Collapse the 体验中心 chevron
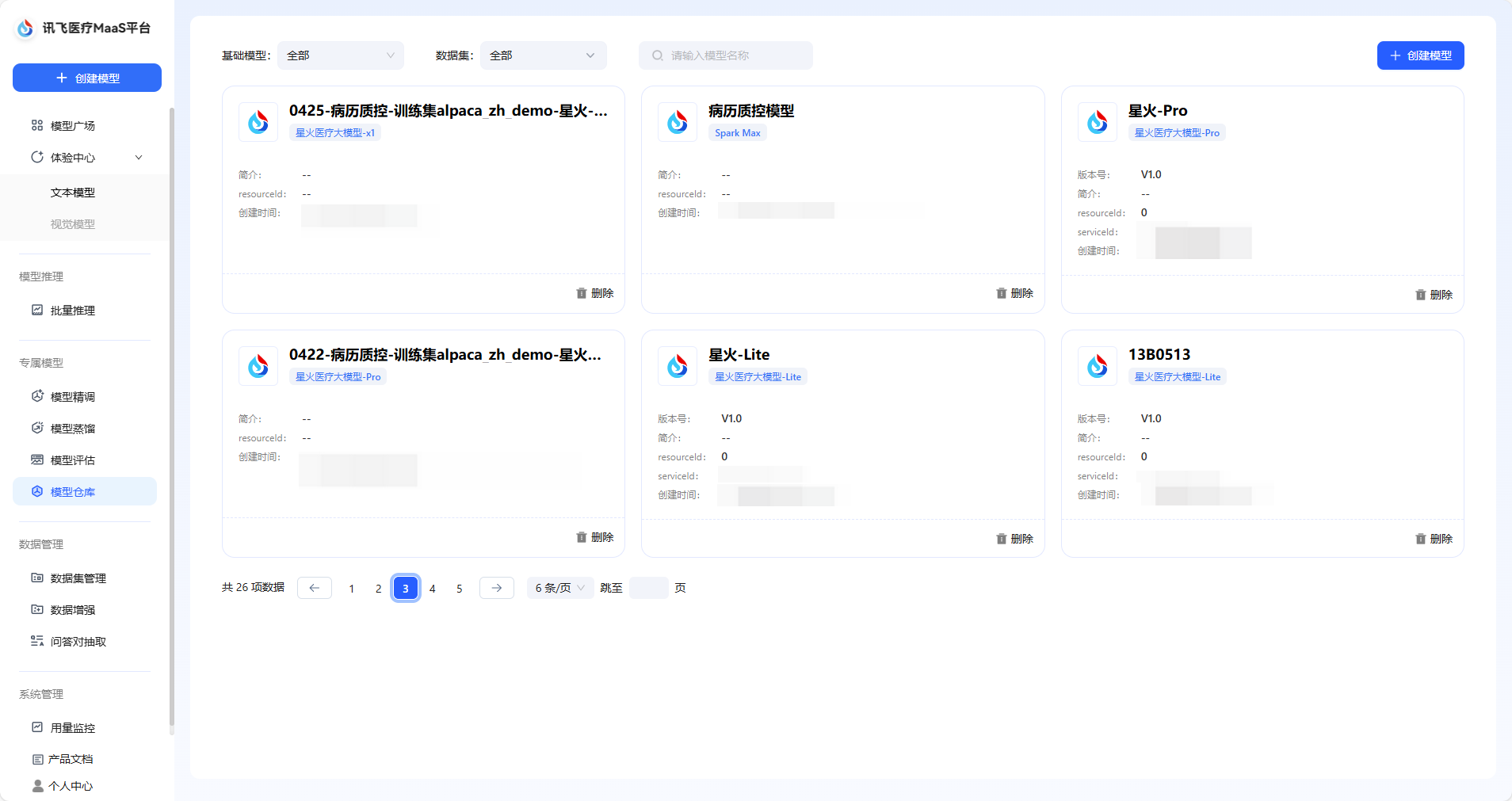Viewport: 1512px width, 801px height. pos(139,157)
